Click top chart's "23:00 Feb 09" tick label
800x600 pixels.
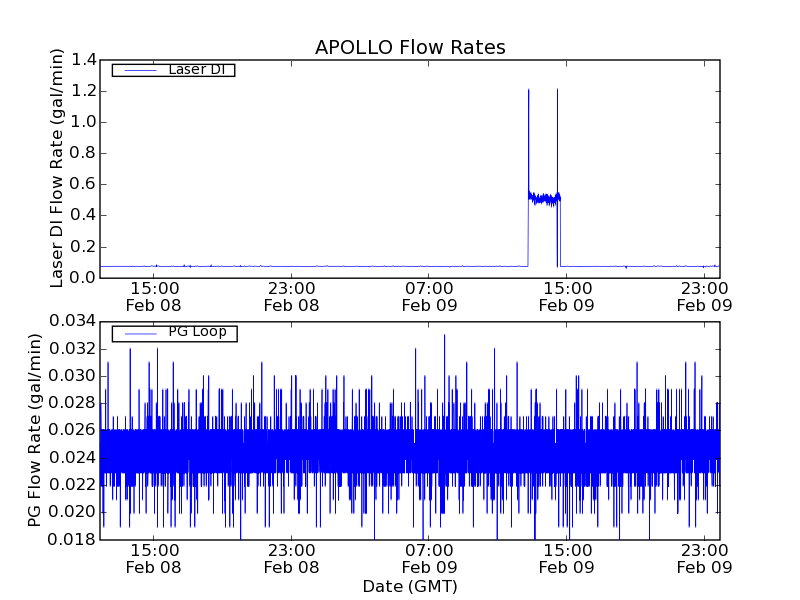pyautogui.click(x=705, y=296)
